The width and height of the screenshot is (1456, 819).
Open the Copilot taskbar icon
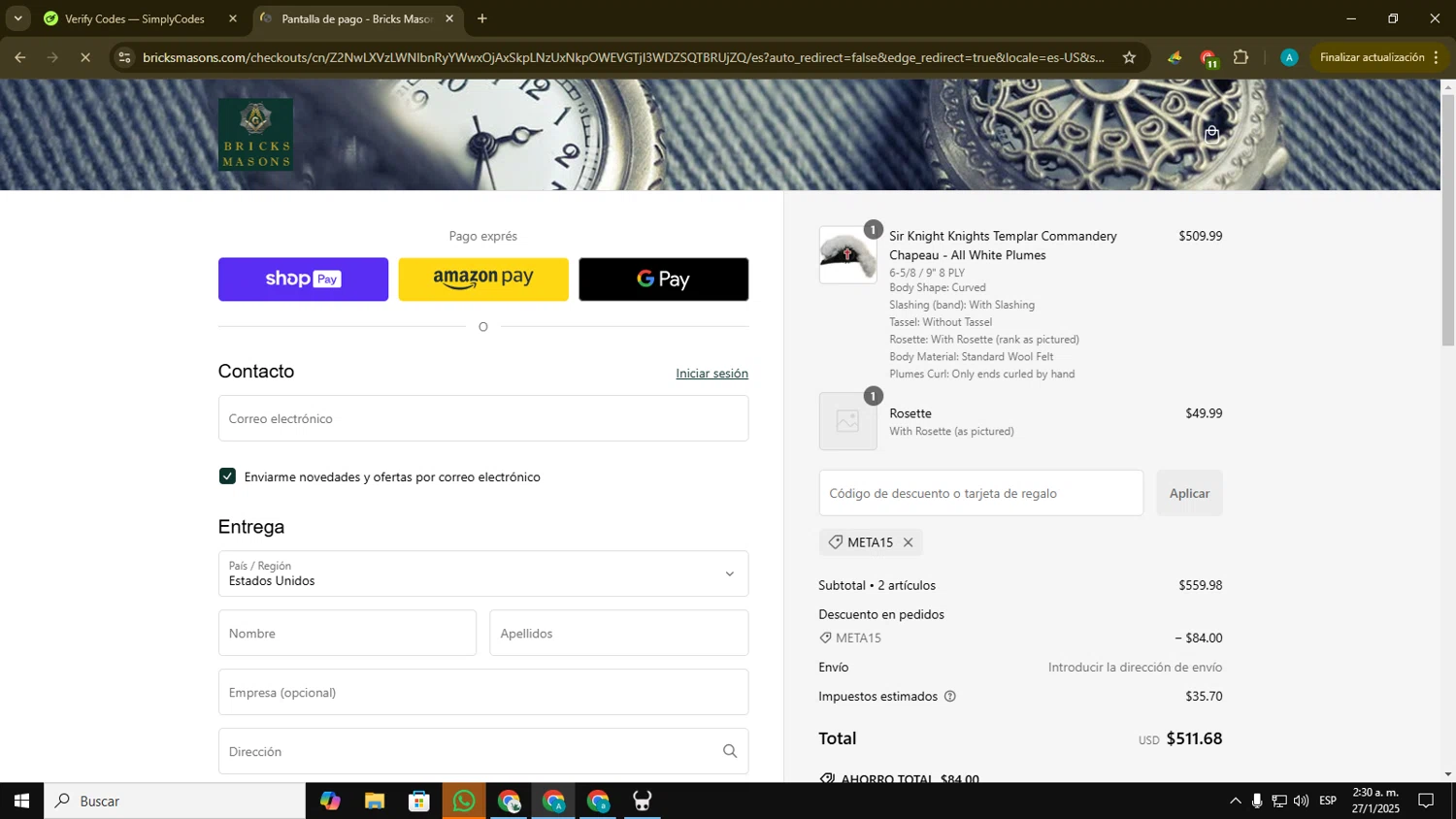330,801
